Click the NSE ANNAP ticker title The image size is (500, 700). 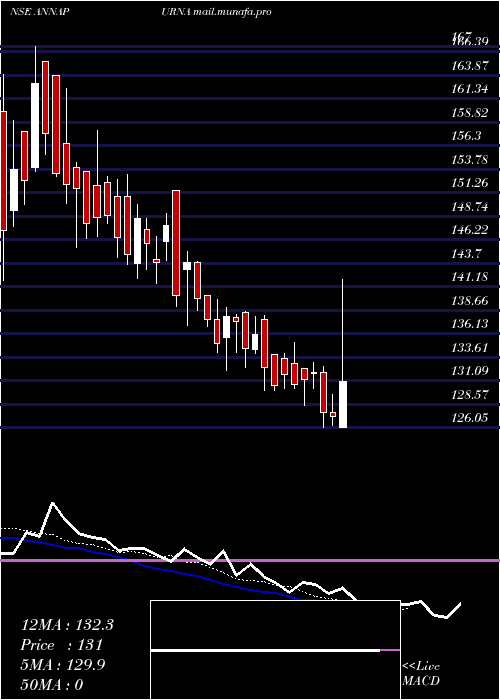[39, 12]
